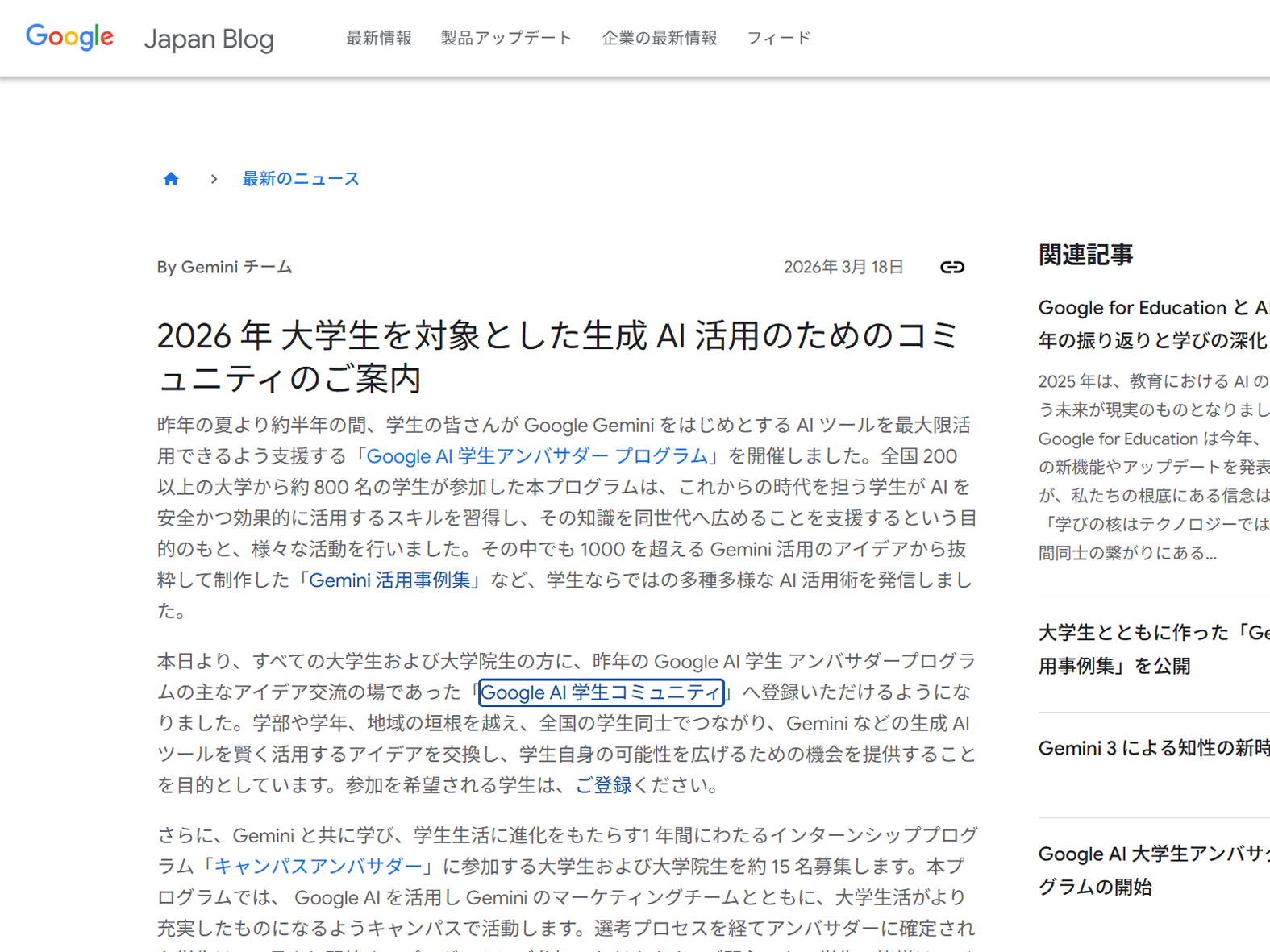Open the home icon in breadcrumb
The width and height of the screenshot is (1270, 952).
(x=171, y=179)
